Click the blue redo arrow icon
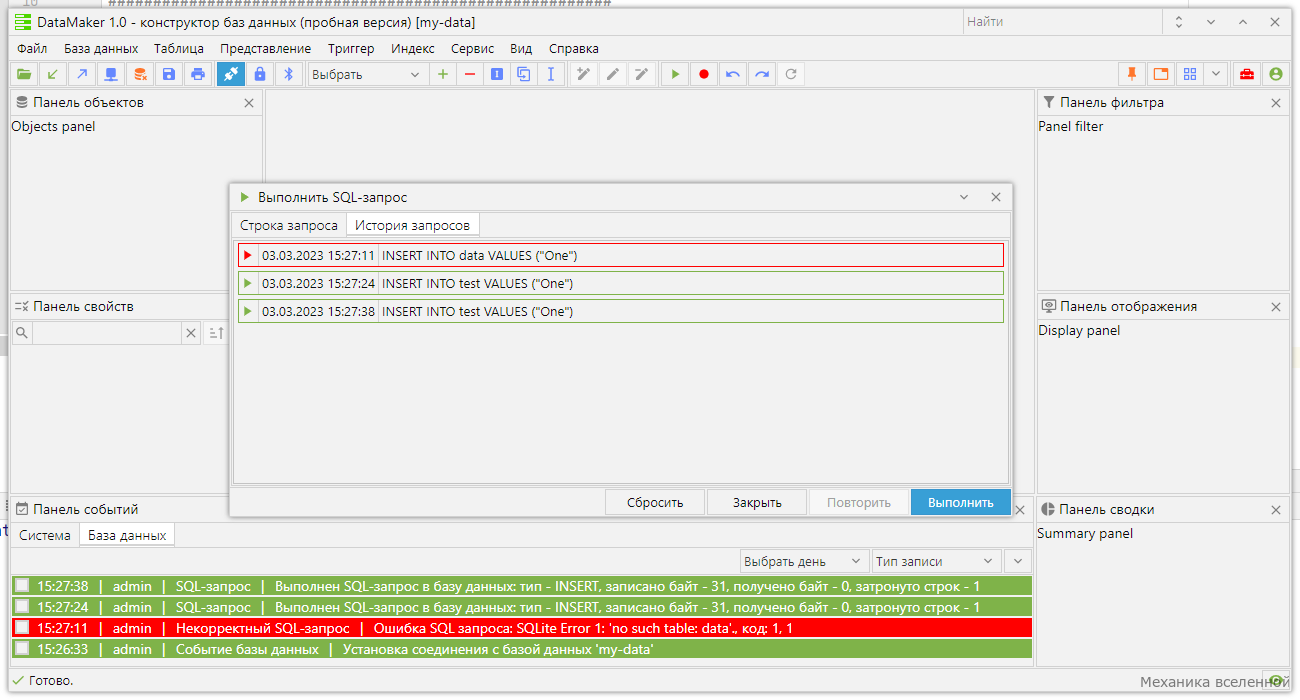 pos(762,74)
